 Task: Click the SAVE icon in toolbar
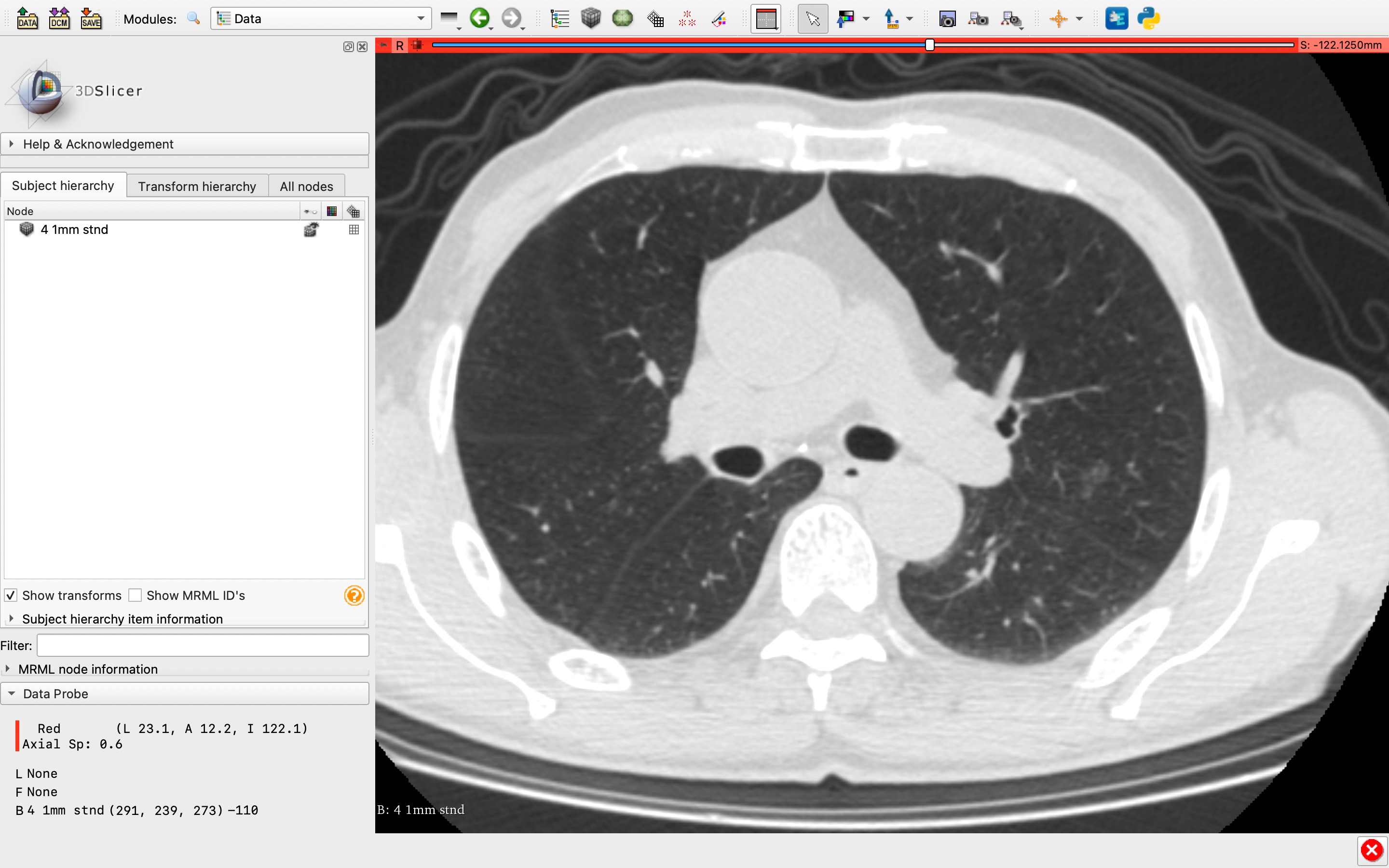(x=91, y=18)
